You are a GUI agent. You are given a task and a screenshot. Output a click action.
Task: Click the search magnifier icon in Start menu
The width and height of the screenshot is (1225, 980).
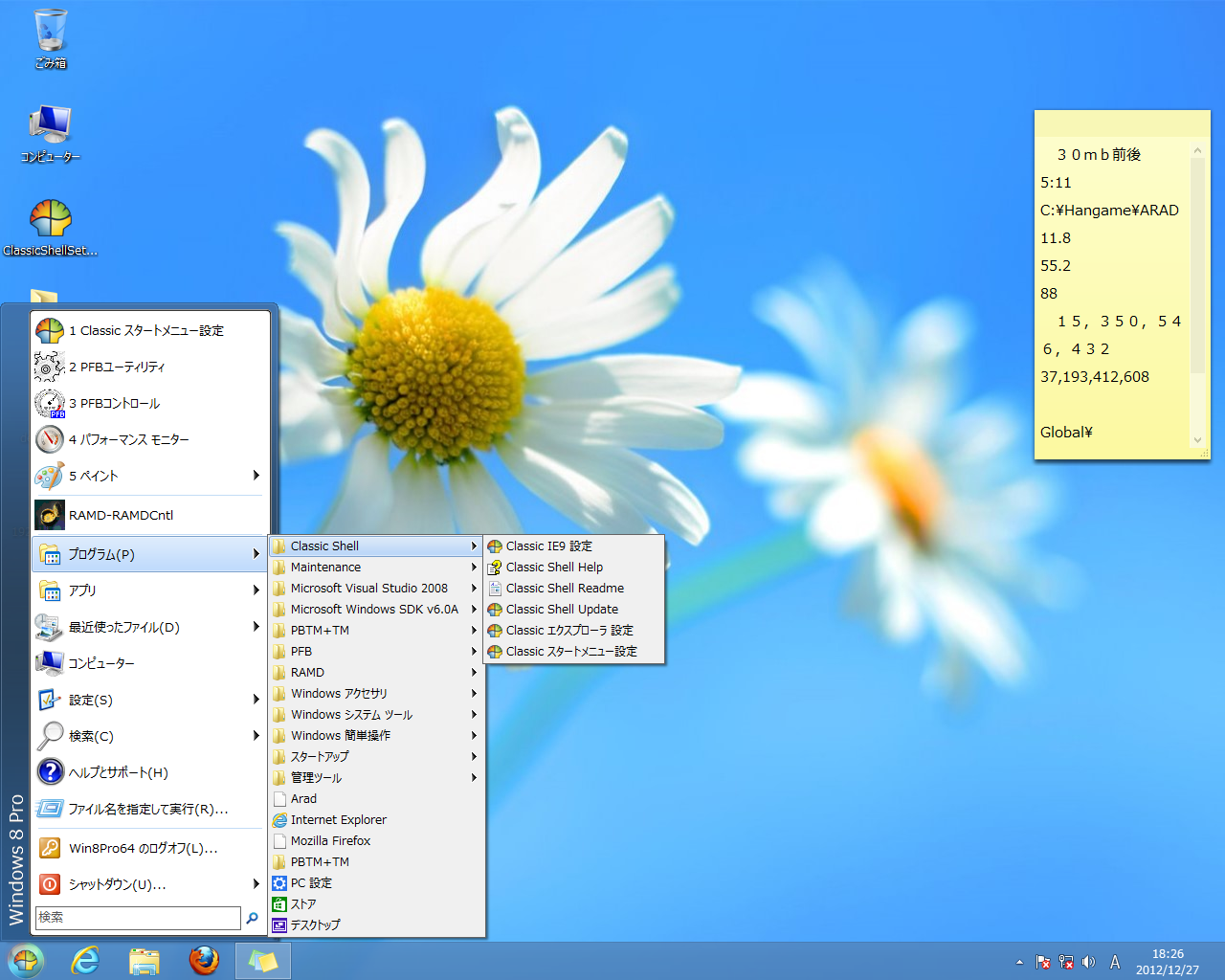(x=253, y=918)
